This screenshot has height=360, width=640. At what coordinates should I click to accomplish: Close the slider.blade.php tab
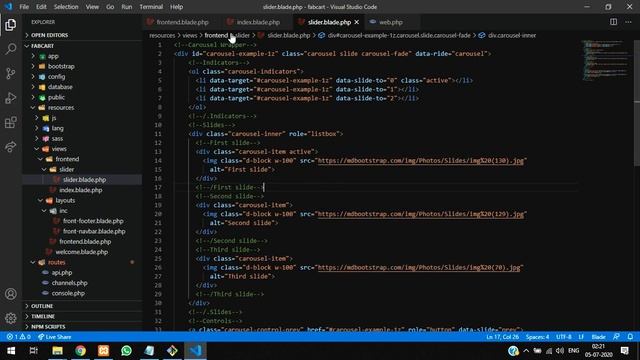coord(357,22)
